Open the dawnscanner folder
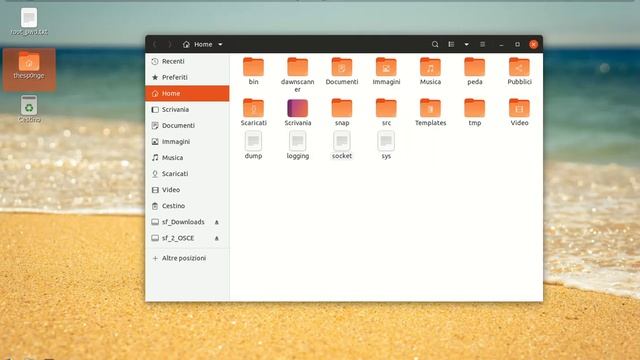 pos(298,67)
